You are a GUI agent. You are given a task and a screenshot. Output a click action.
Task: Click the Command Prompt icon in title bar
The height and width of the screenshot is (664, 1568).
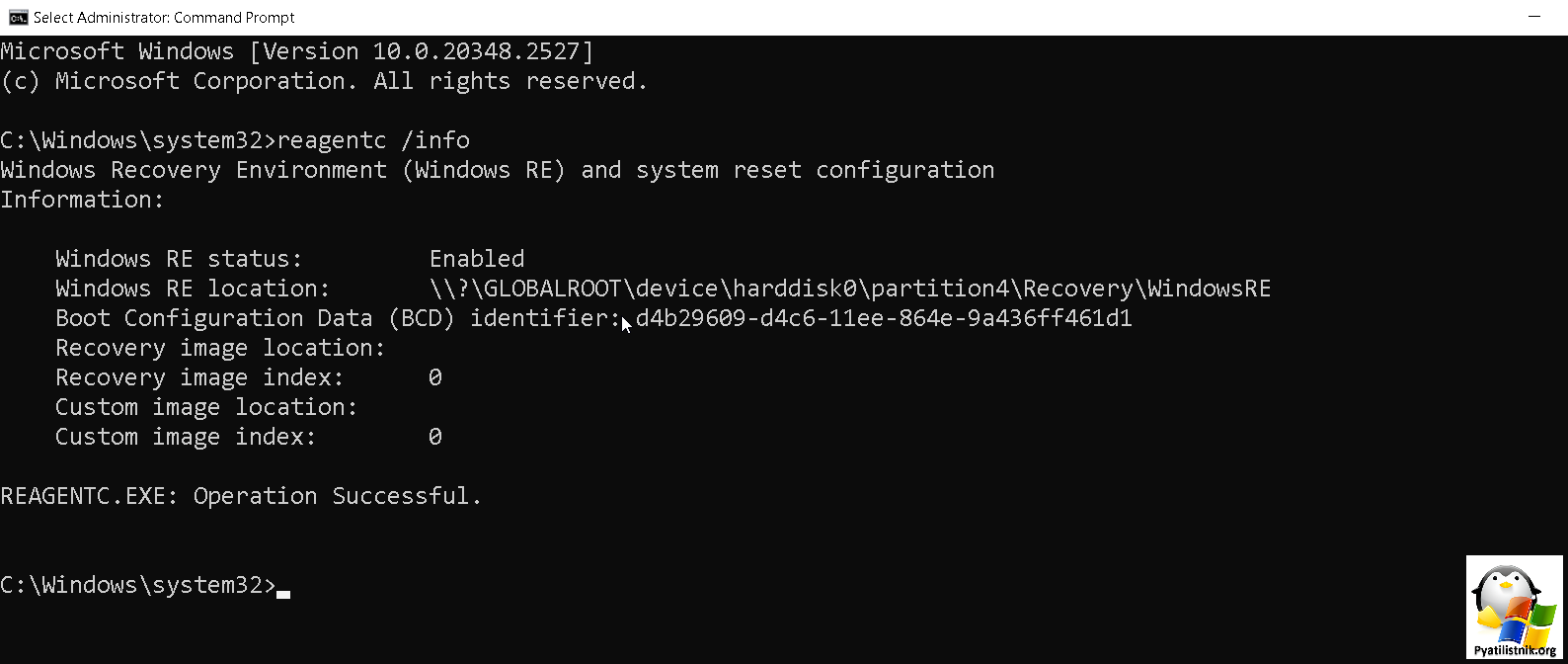tap(17, 17)
